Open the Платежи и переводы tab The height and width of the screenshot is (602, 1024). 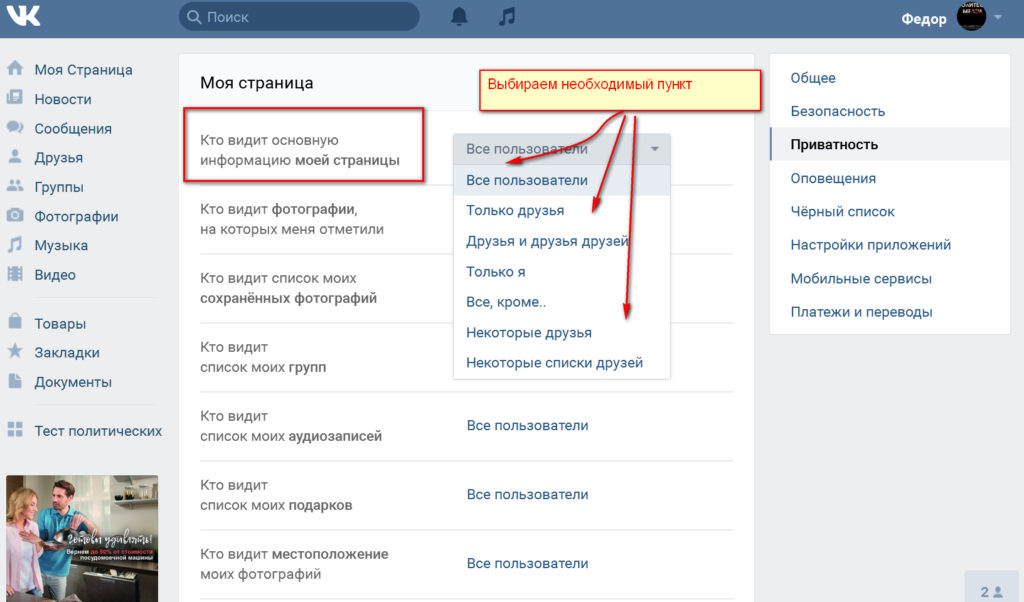[x=890, y=312]
